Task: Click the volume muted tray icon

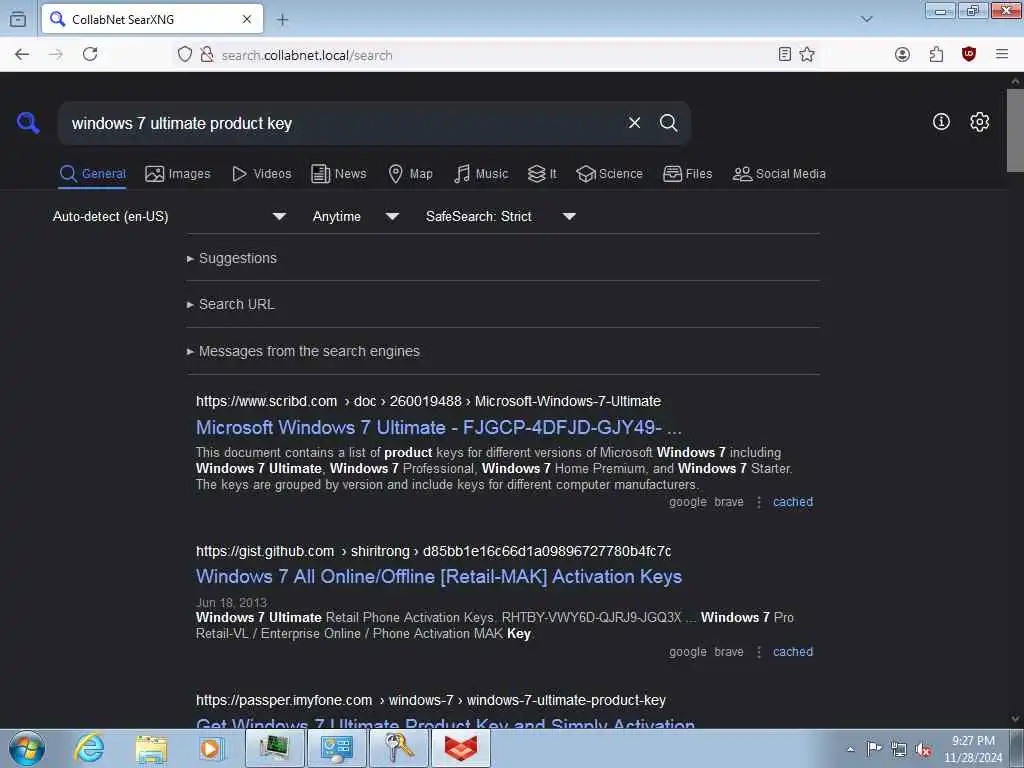Action: (923, 750)
